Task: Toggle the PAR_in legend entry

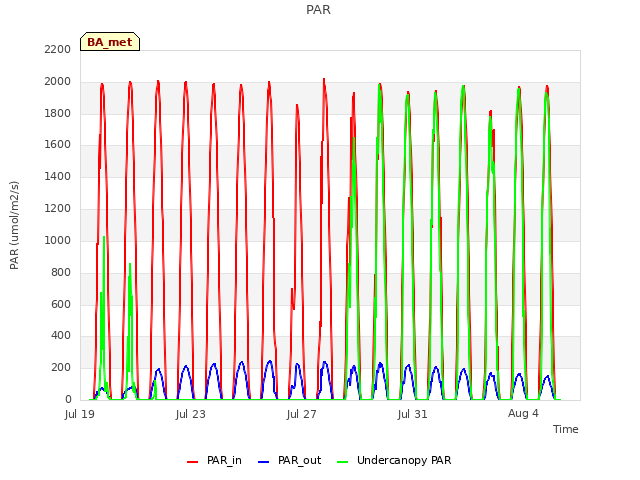Action: point(214,461)
